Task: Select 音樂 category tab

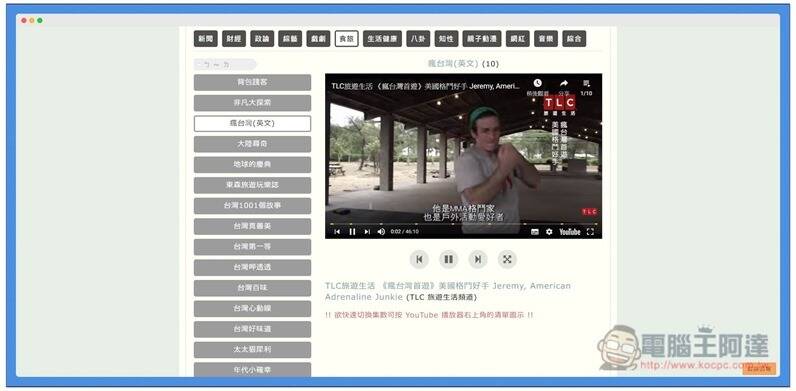Action: tap(546, 39)
